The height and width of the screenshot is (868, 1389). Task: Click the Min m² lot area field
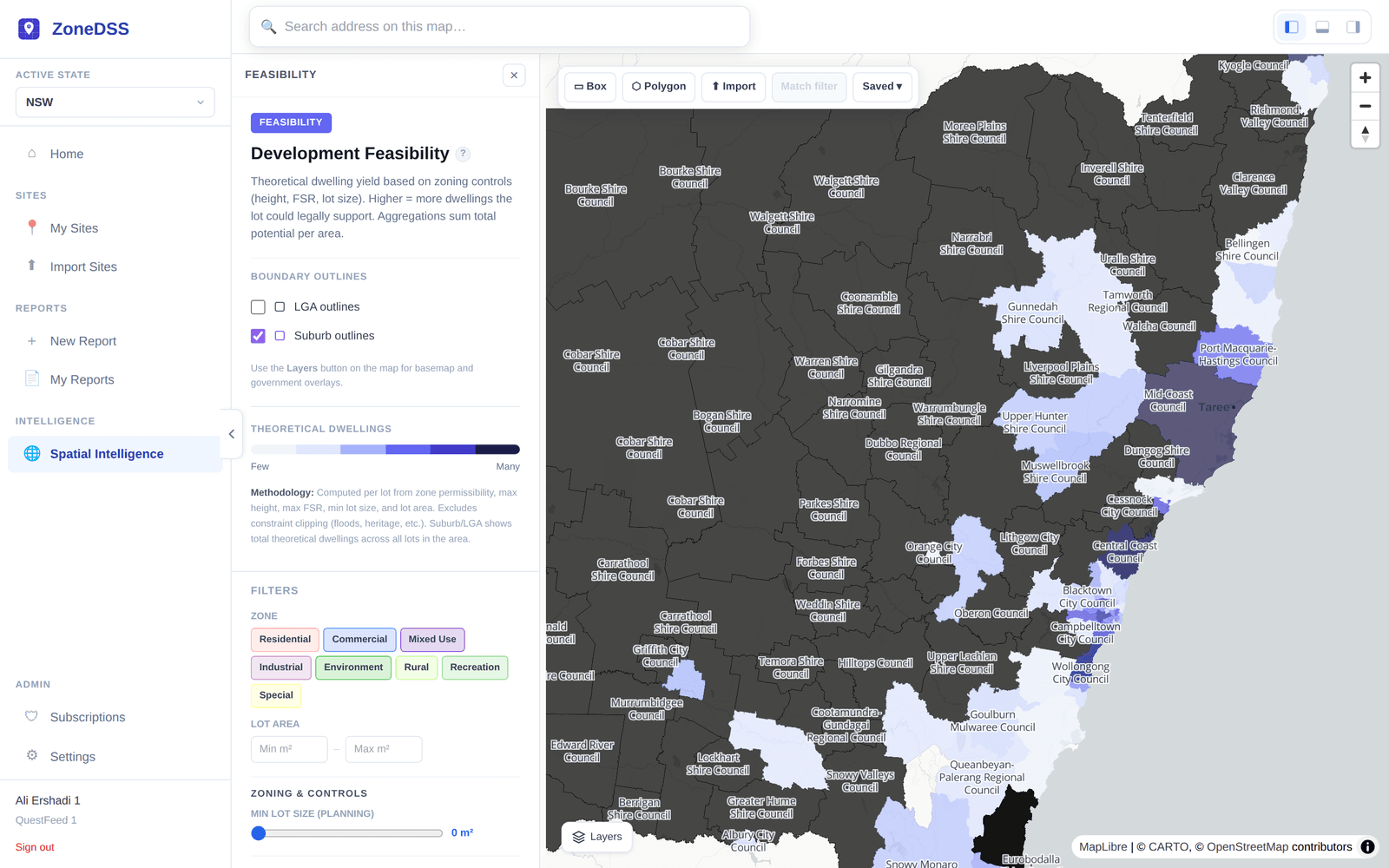point(289,749)
